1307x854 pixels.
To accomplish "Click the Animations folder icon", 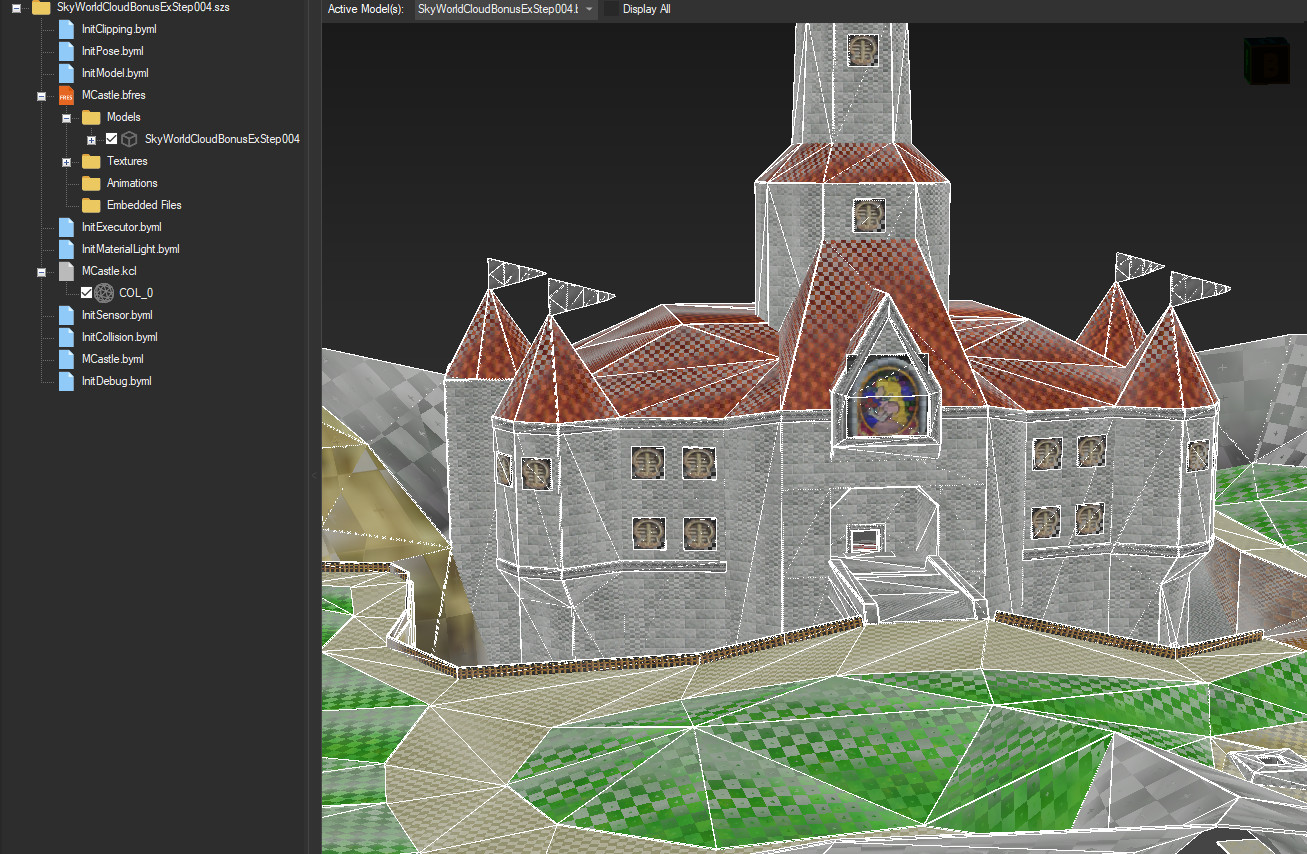I will 89,183.
